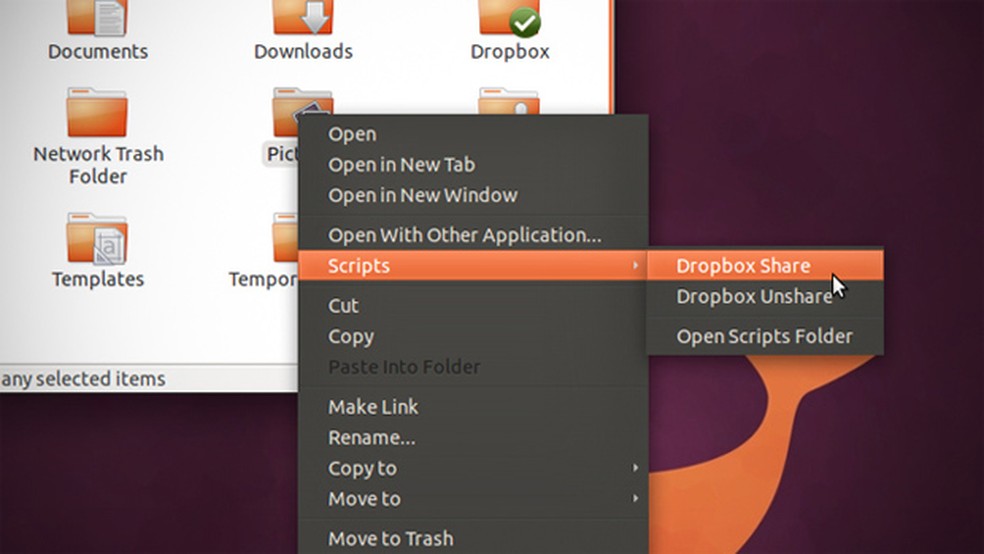Click the Downloads folder label
This screenshot has width=984, height=554.
[303, 51]
